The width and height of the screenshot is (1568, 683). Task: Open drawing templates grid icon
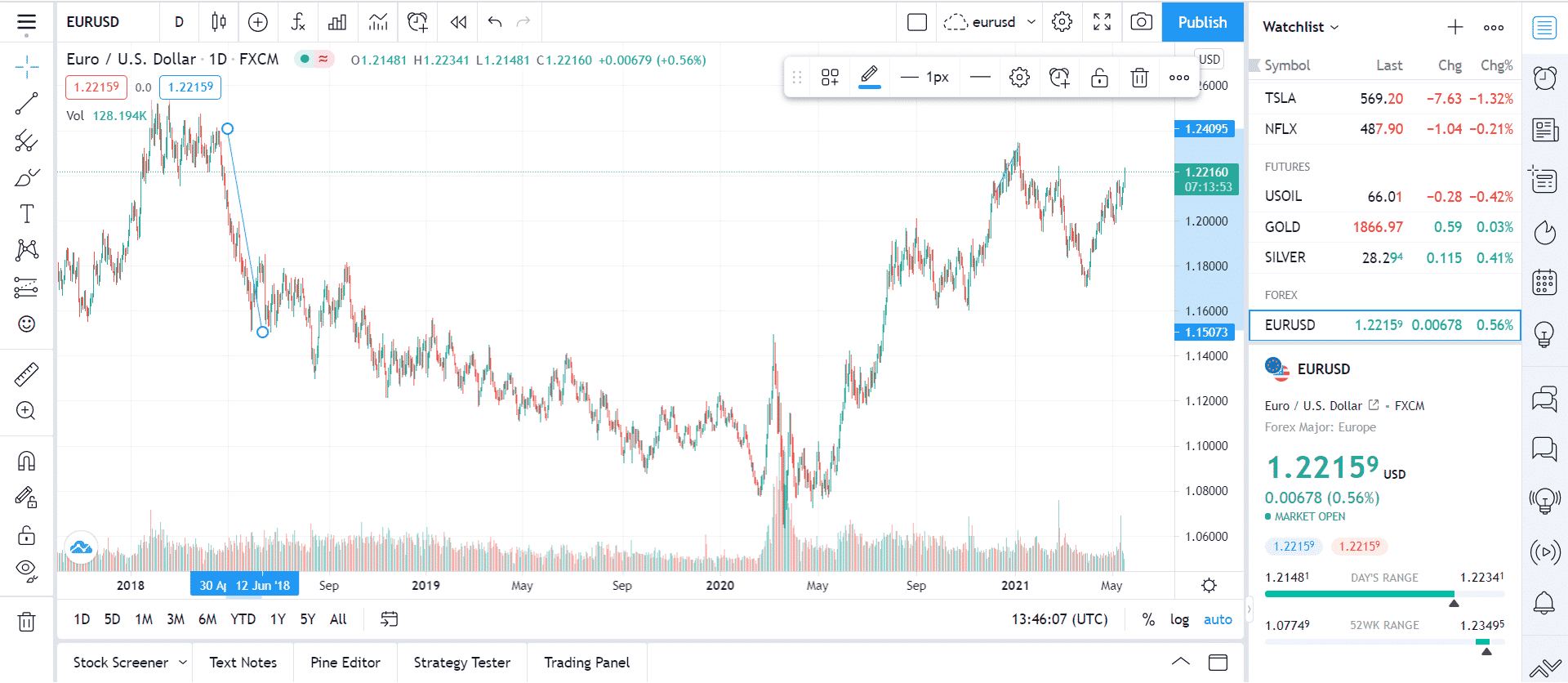[x=830, y=78]
